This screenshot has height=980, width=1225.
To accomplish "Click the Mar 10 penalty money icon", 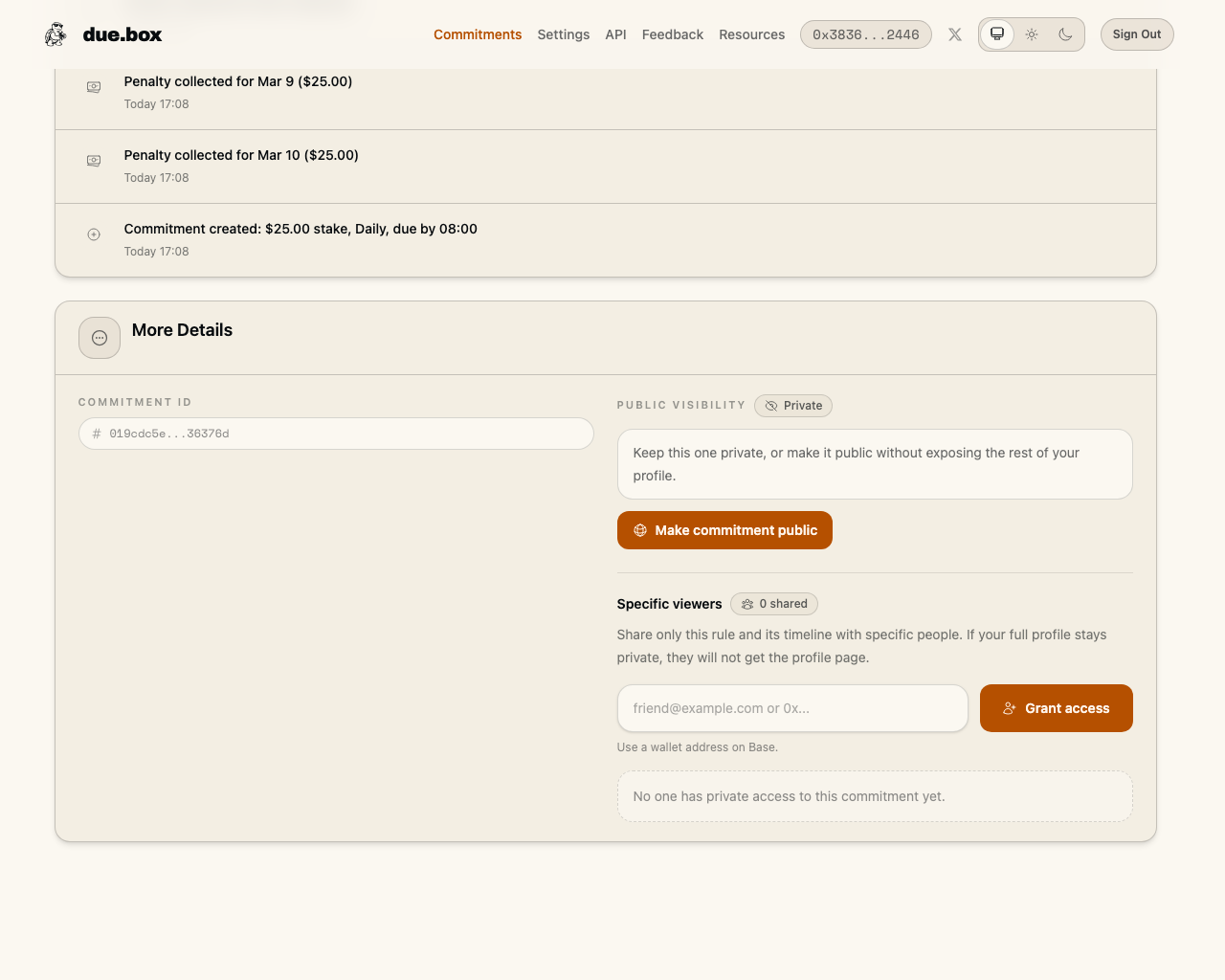I will click(x=94, y=161).
